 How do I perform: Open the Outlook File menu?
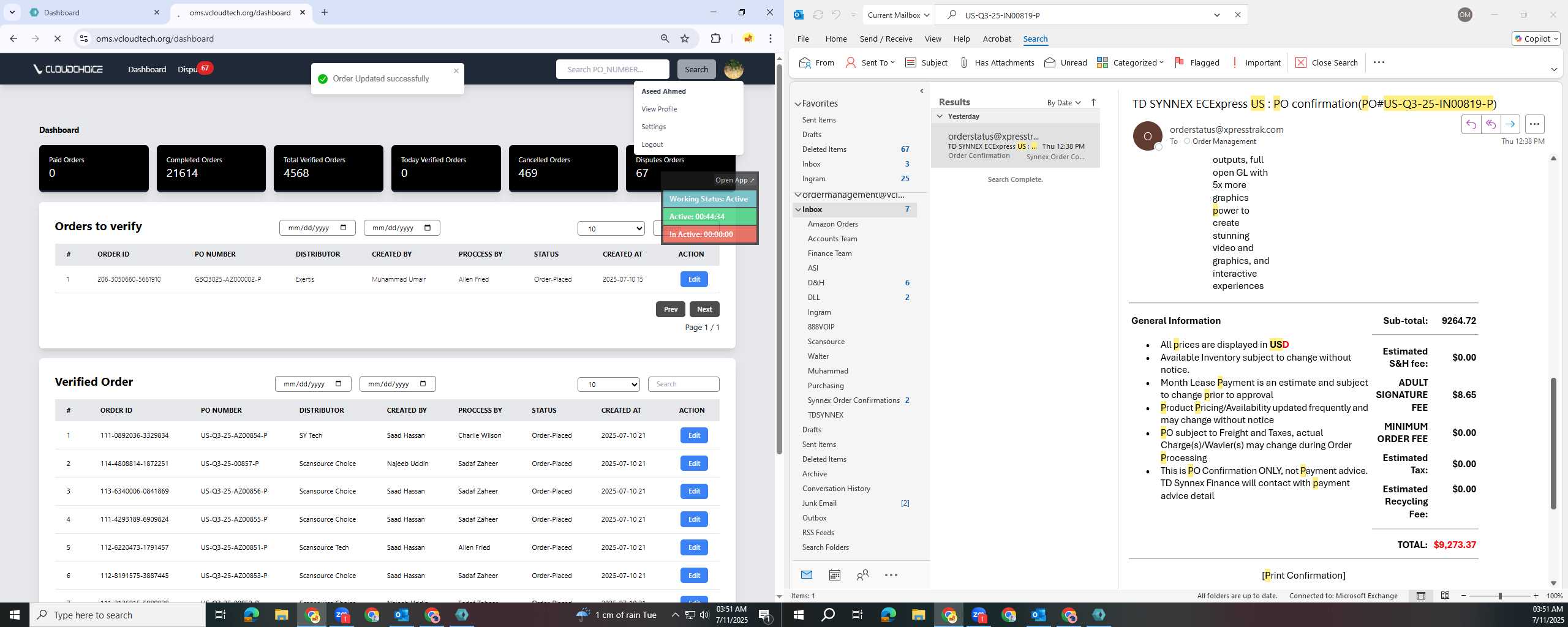pos(802,39)
